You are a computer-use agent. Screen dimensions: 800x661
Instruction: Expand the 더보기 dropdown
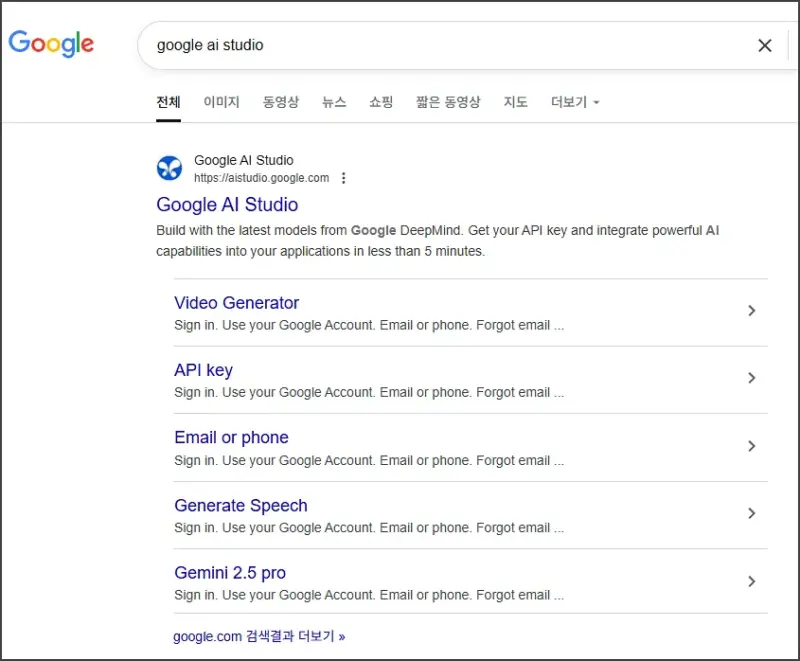(x=575, y=102)
